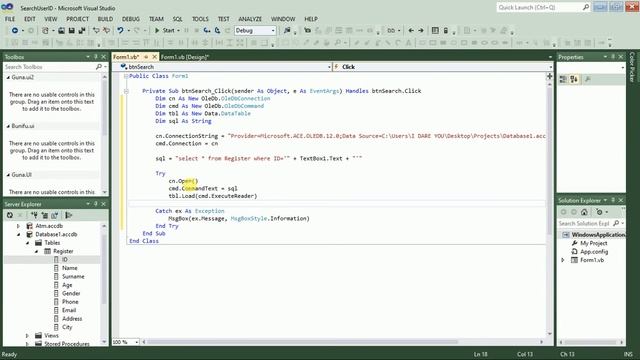
Task: Click the Undo toolbar icon
Action: [120, 31]
